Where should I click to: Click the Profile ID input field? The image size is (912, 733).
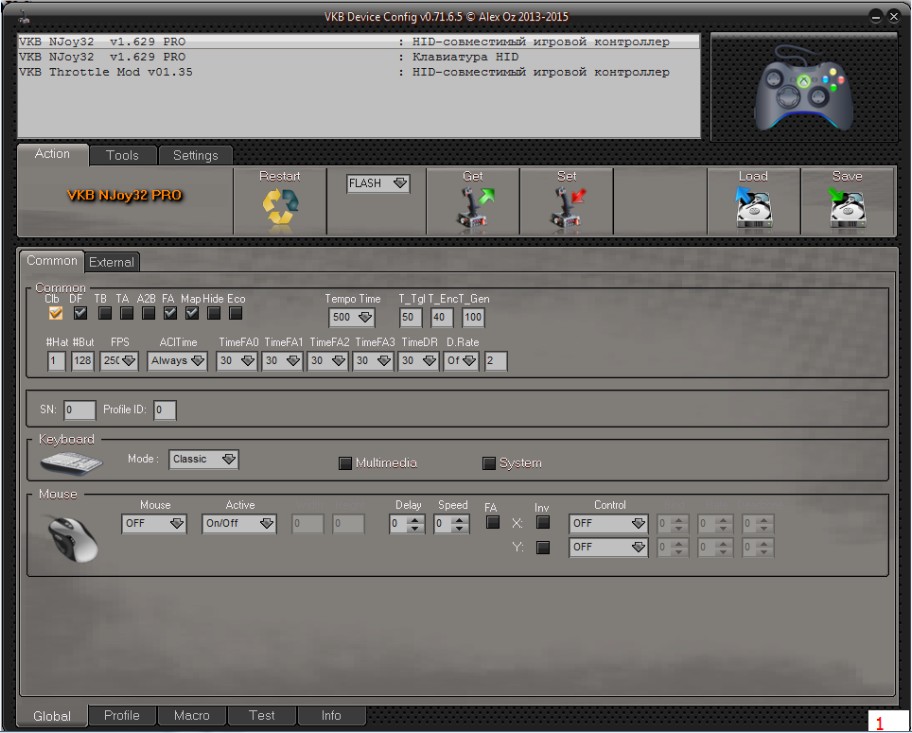coord(165,410)
